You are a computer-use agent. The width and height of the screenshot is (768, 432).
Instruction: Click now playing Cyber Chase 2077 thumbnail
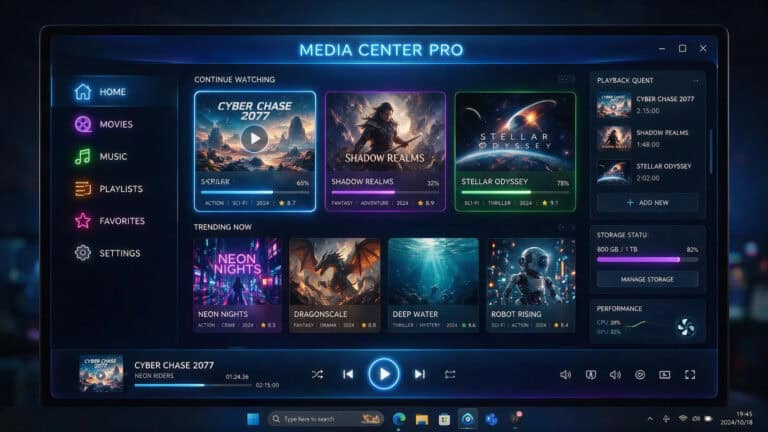point(101,373)
